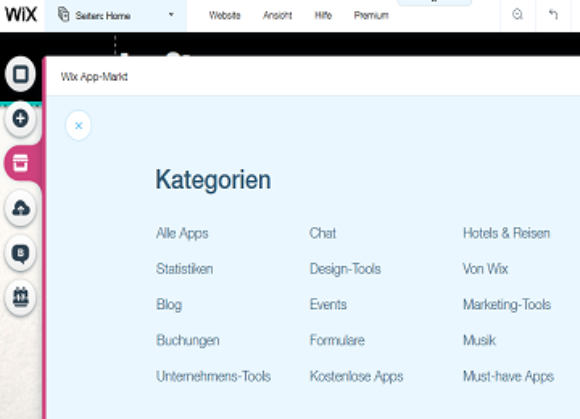Image resolution: width=580 pixels, height=419 pixels.
Task: Open the Ansicht menu
Action: click(x=277, y=15)
